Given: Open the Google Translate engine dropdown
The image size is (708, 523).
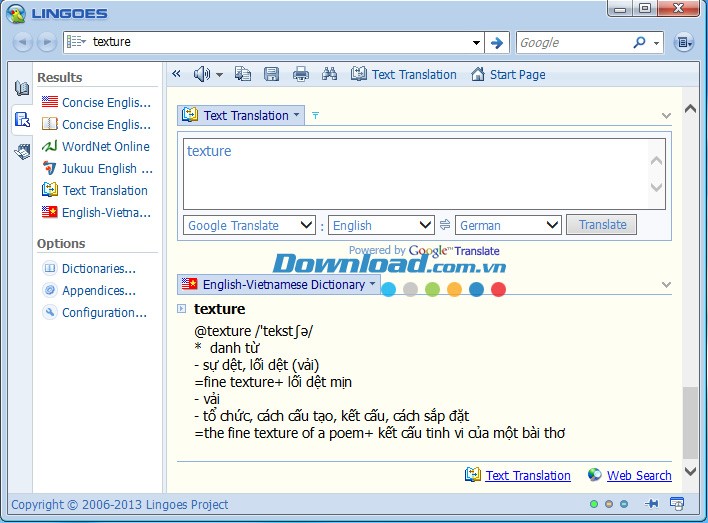Looking at the screenshot, I should point(250,225).
